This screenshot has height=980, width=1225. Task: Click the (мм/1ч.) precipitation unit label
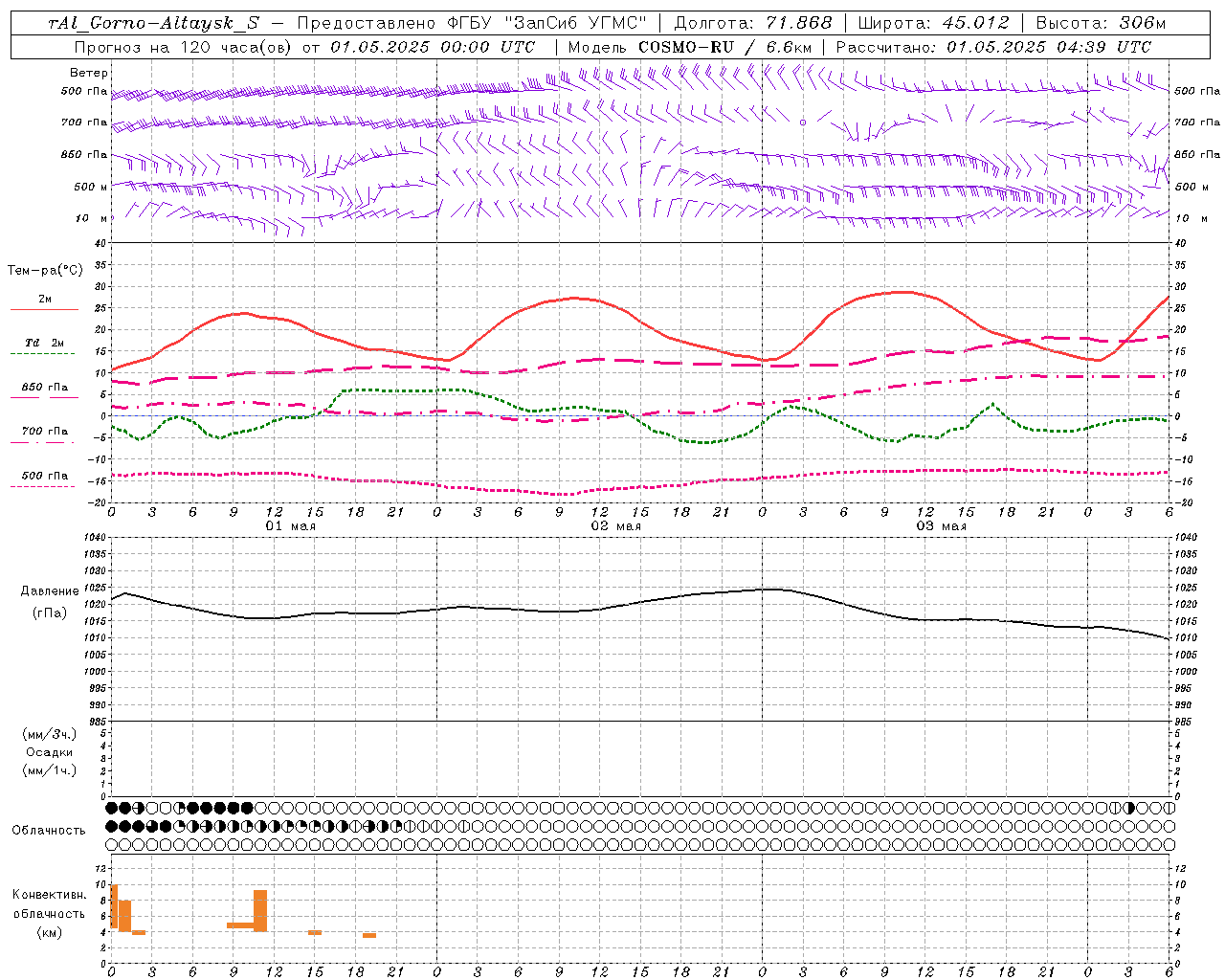point(50,770)
